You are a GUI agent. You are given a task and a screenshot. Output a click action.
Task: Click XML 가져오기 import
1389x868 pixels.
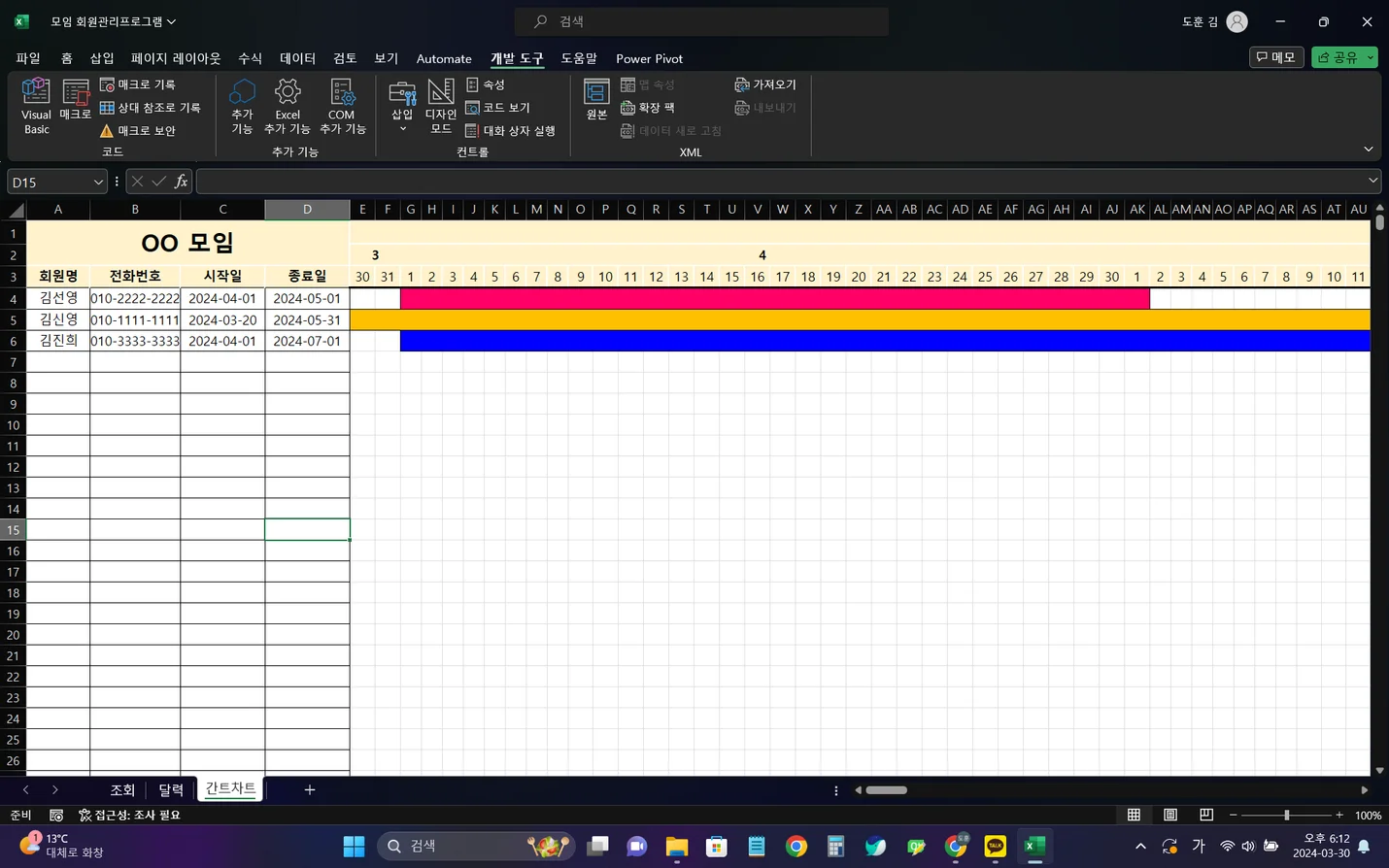point(765,84)
